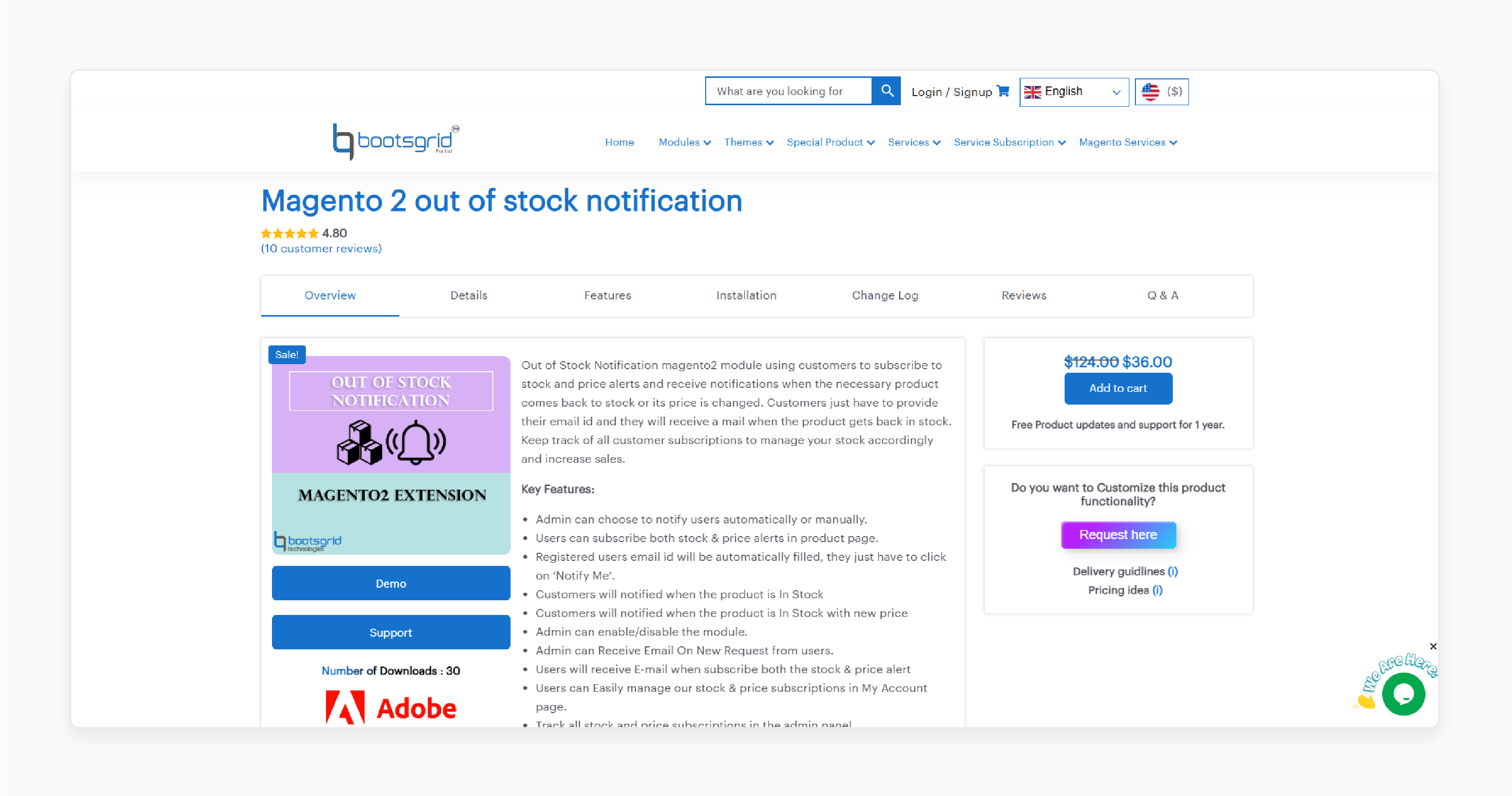Expand the Special Product menu
Viewport: 1512px width, 796px height.
831,142
